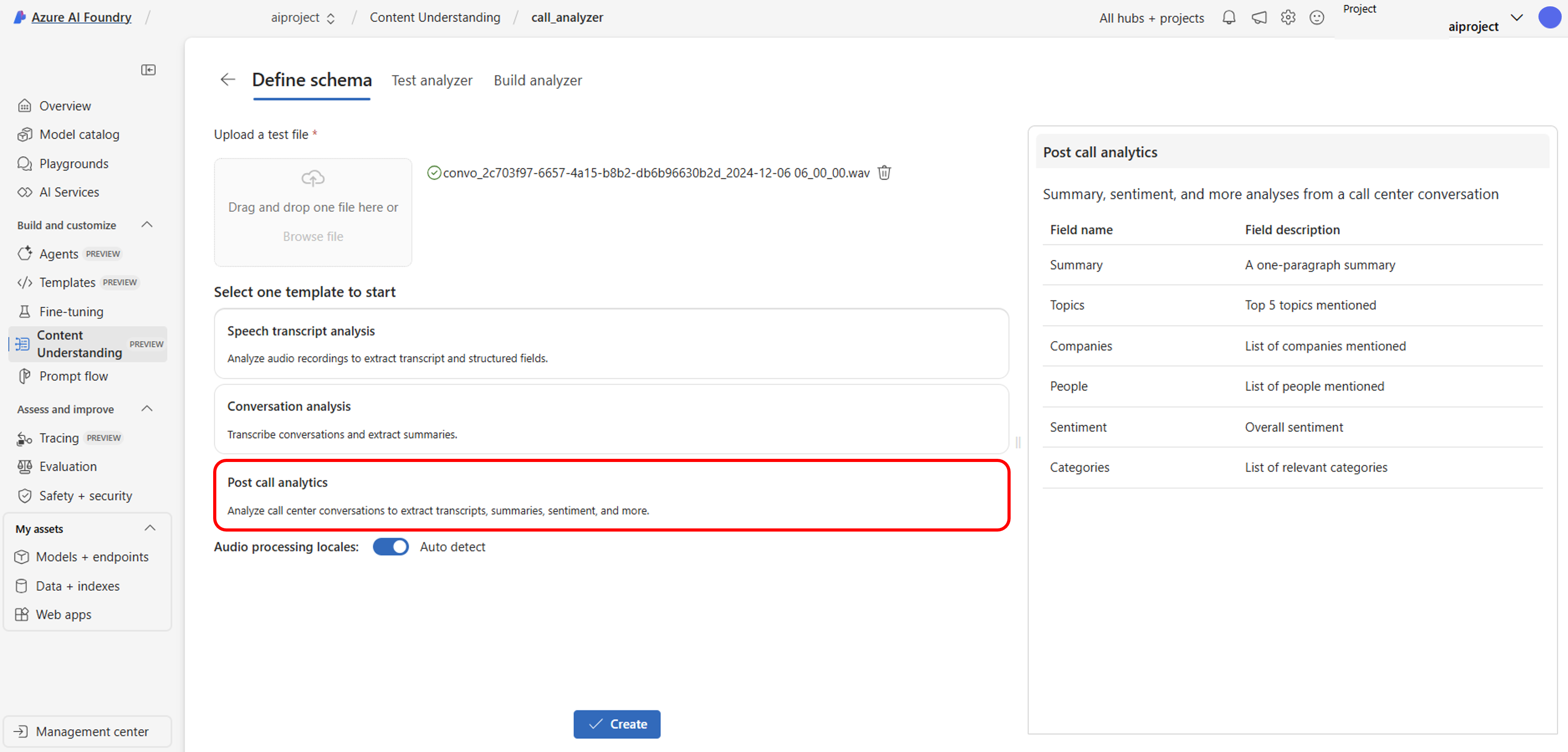Open the notifications bell
The width and height of the screenshot is (1568, 752).
click(x=1228, y=18)
